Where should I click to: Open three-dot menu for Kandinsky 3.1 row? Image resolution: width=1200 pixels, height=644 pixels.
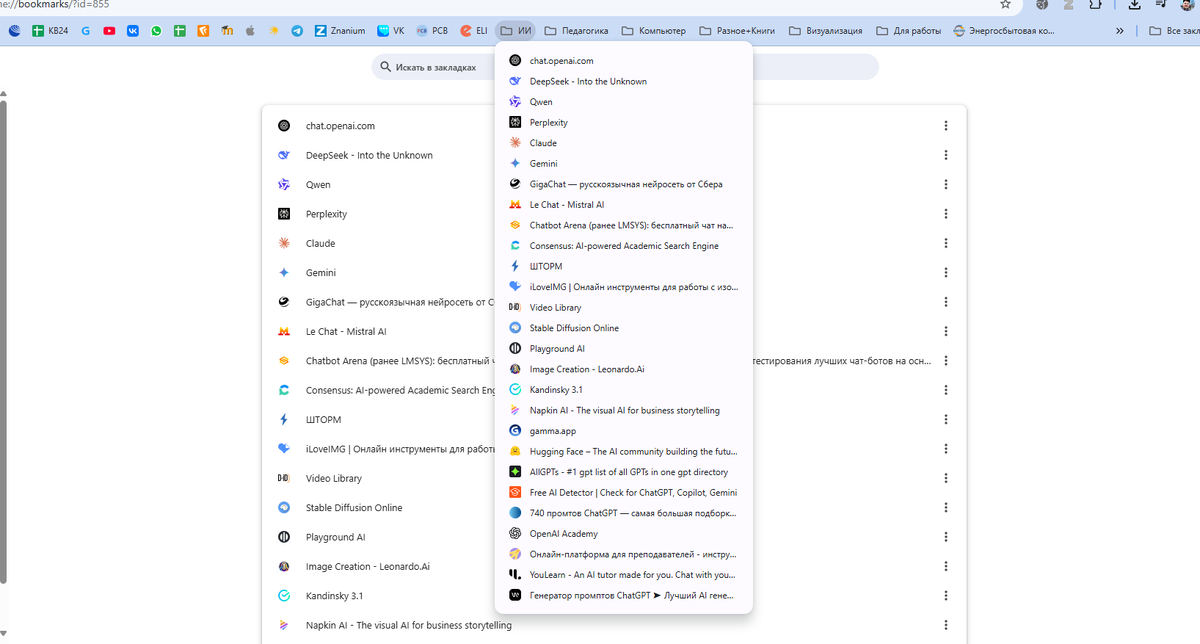tap(945, 595)
